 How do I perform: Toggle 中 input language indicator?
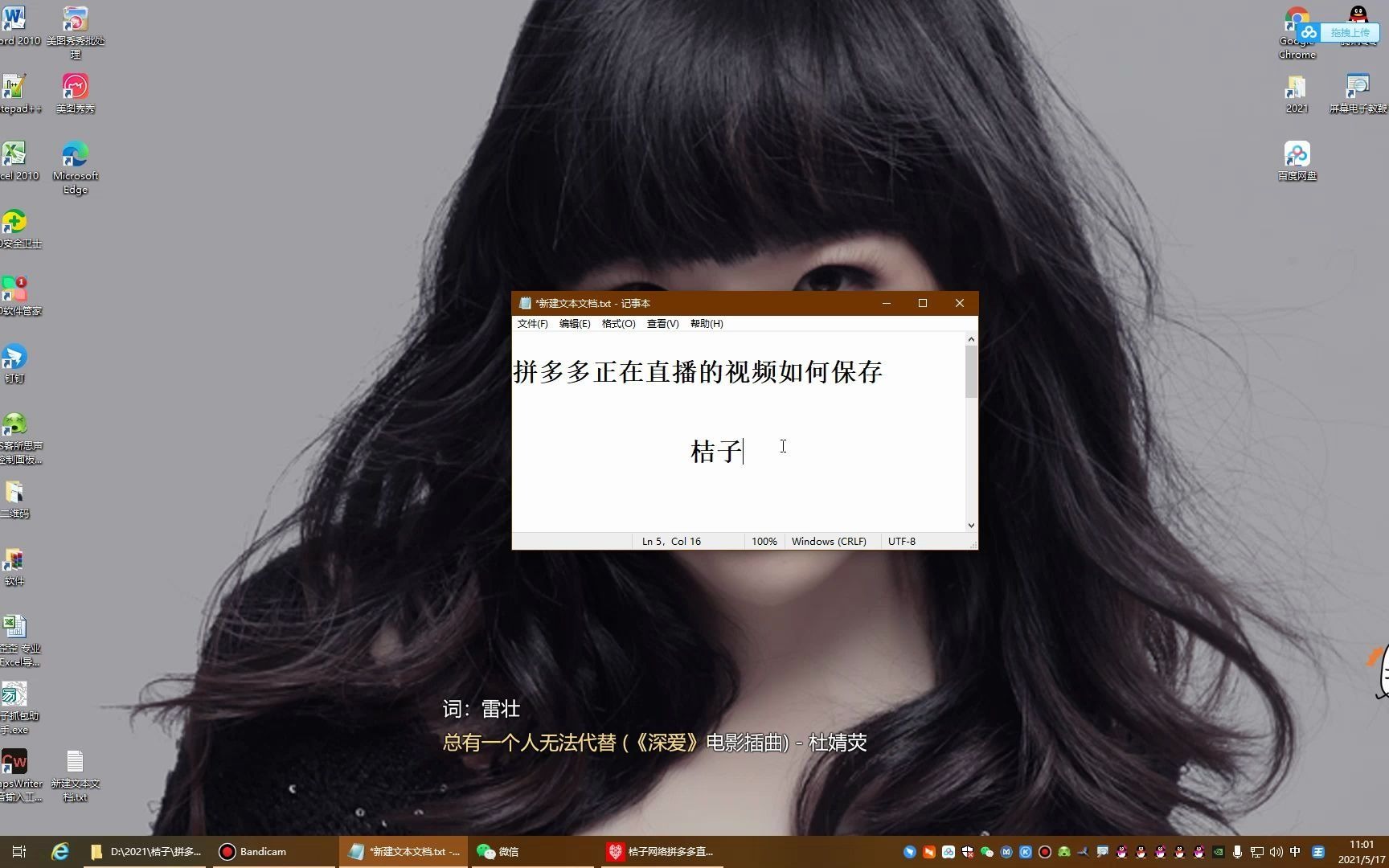click(x=1295, y=852)
